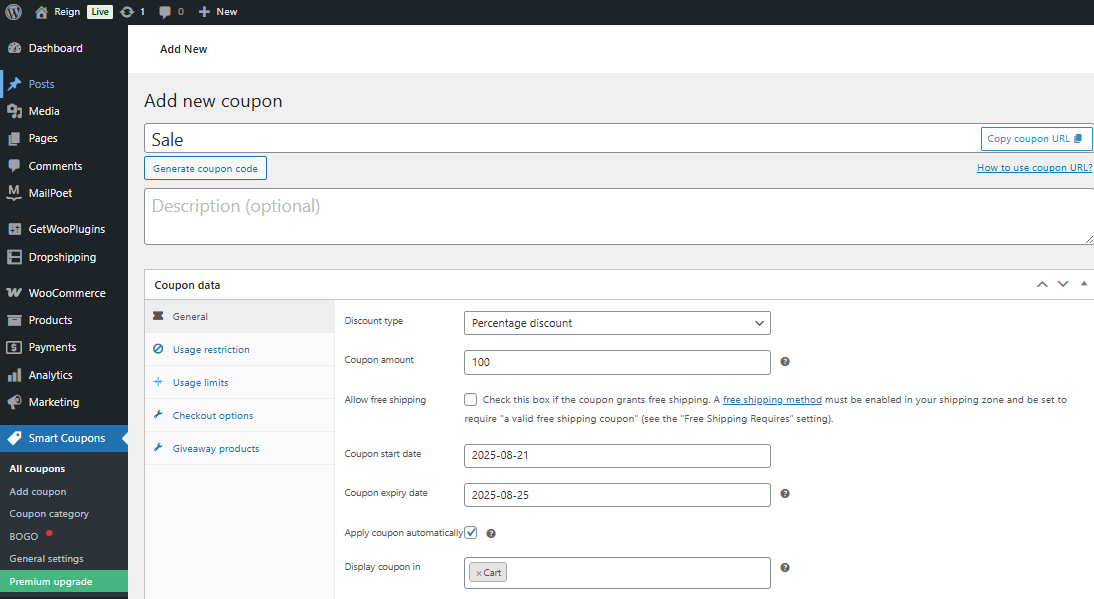Click the WordPress logo icon
The width and height of the screenshot is (1094, 599).
[14, 12]
